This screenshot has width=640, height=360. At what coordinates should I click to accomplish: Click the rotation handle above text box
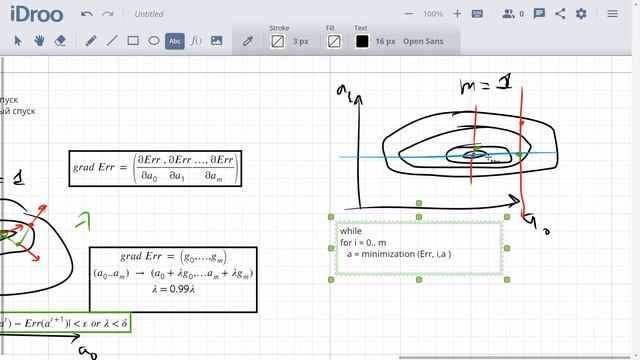click(419, 203)
